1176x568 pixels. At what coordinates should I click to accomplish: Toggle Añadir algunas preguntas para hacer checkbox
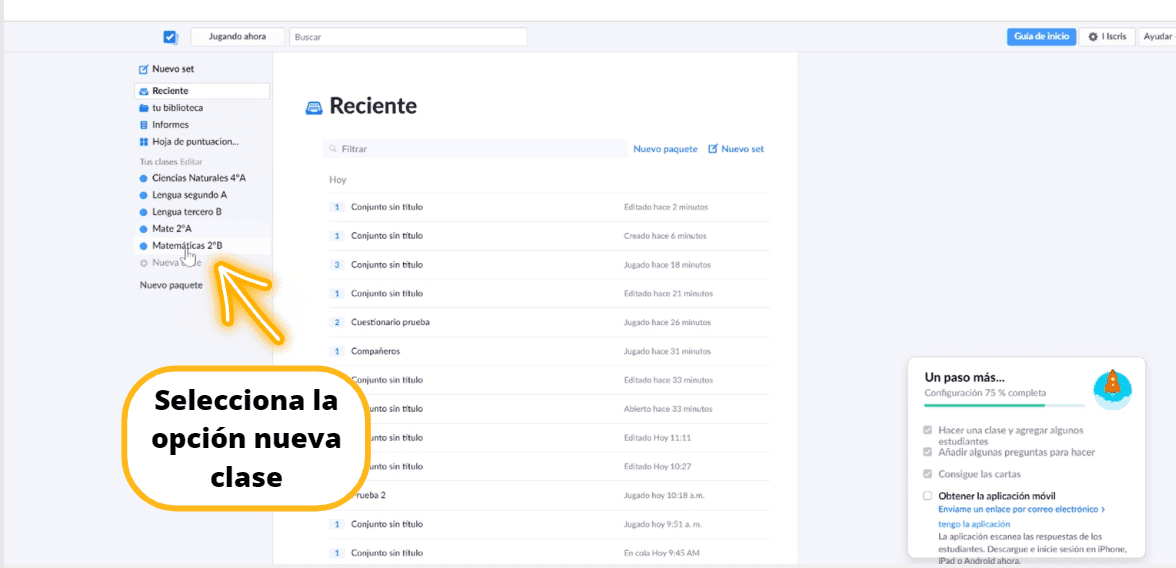pos(928,452)
